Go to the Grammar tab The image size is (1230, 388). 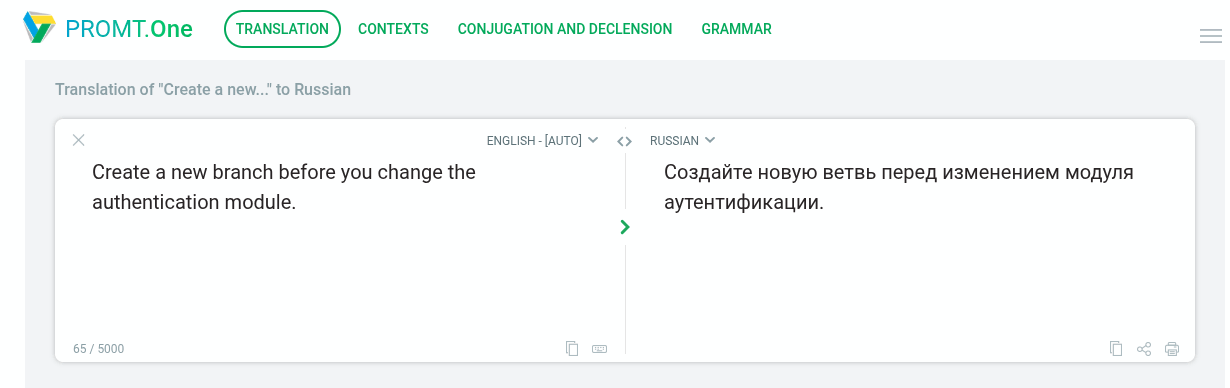point(736,29)
